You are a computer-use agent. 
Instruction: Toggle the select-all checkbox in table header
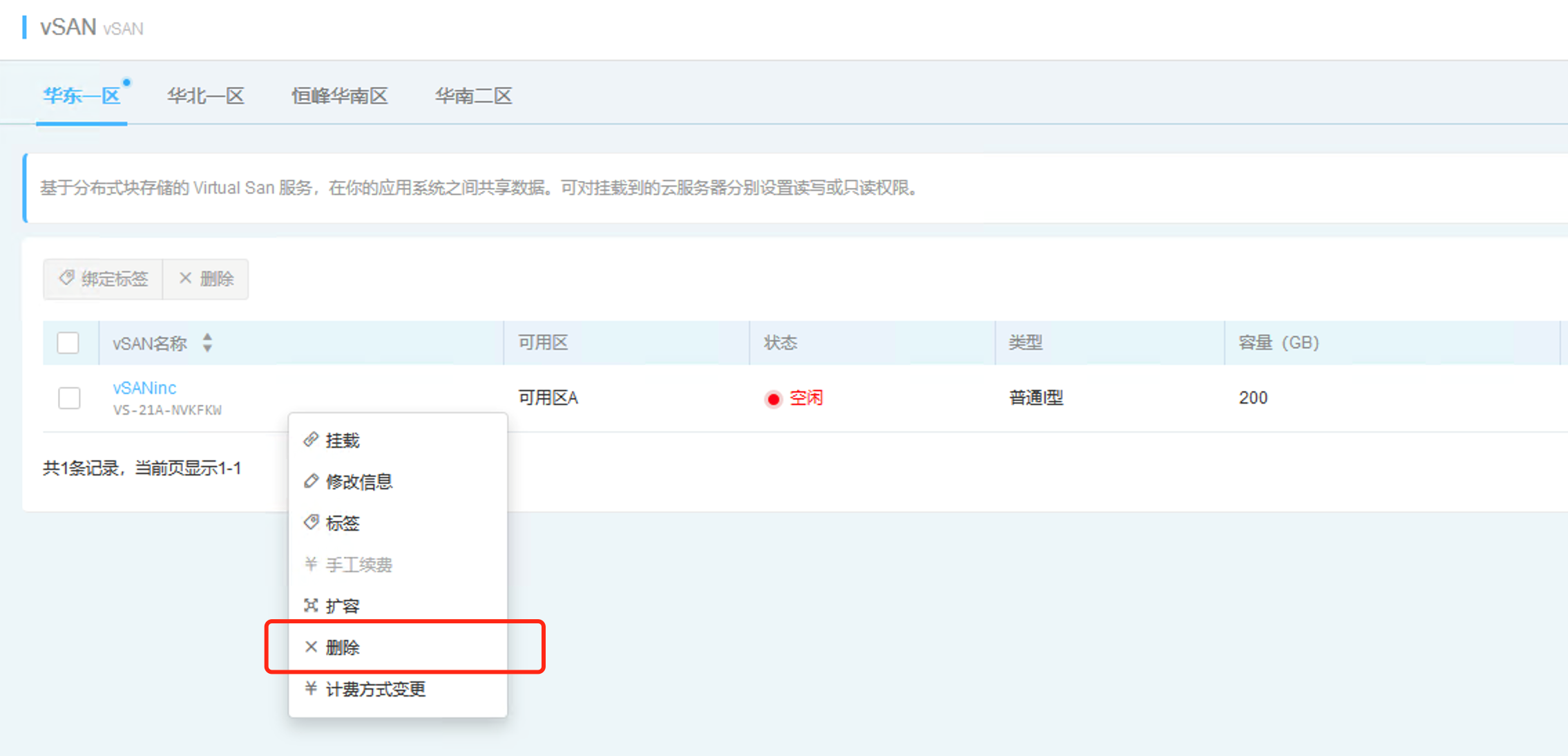point(68,343)
